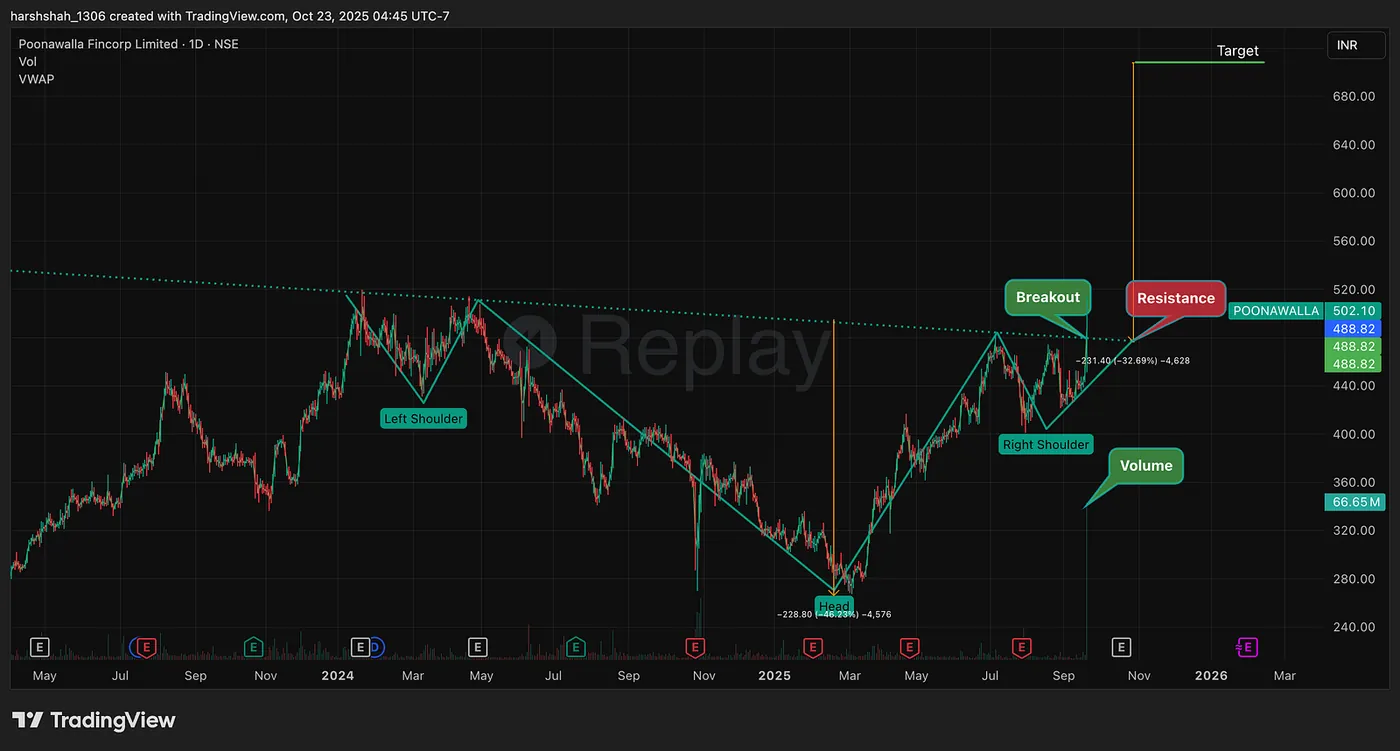Click the white E marker nearest the magenta one

pos(1122,647)
